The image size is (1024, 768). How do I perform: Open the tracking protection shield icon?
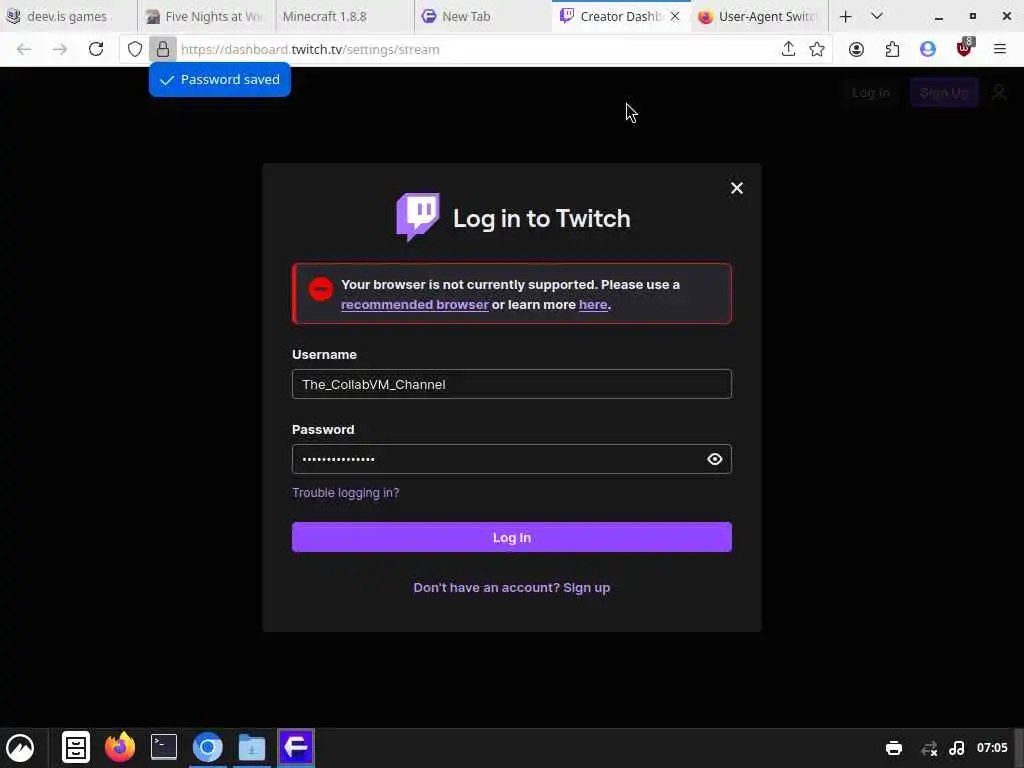(135, 49)
